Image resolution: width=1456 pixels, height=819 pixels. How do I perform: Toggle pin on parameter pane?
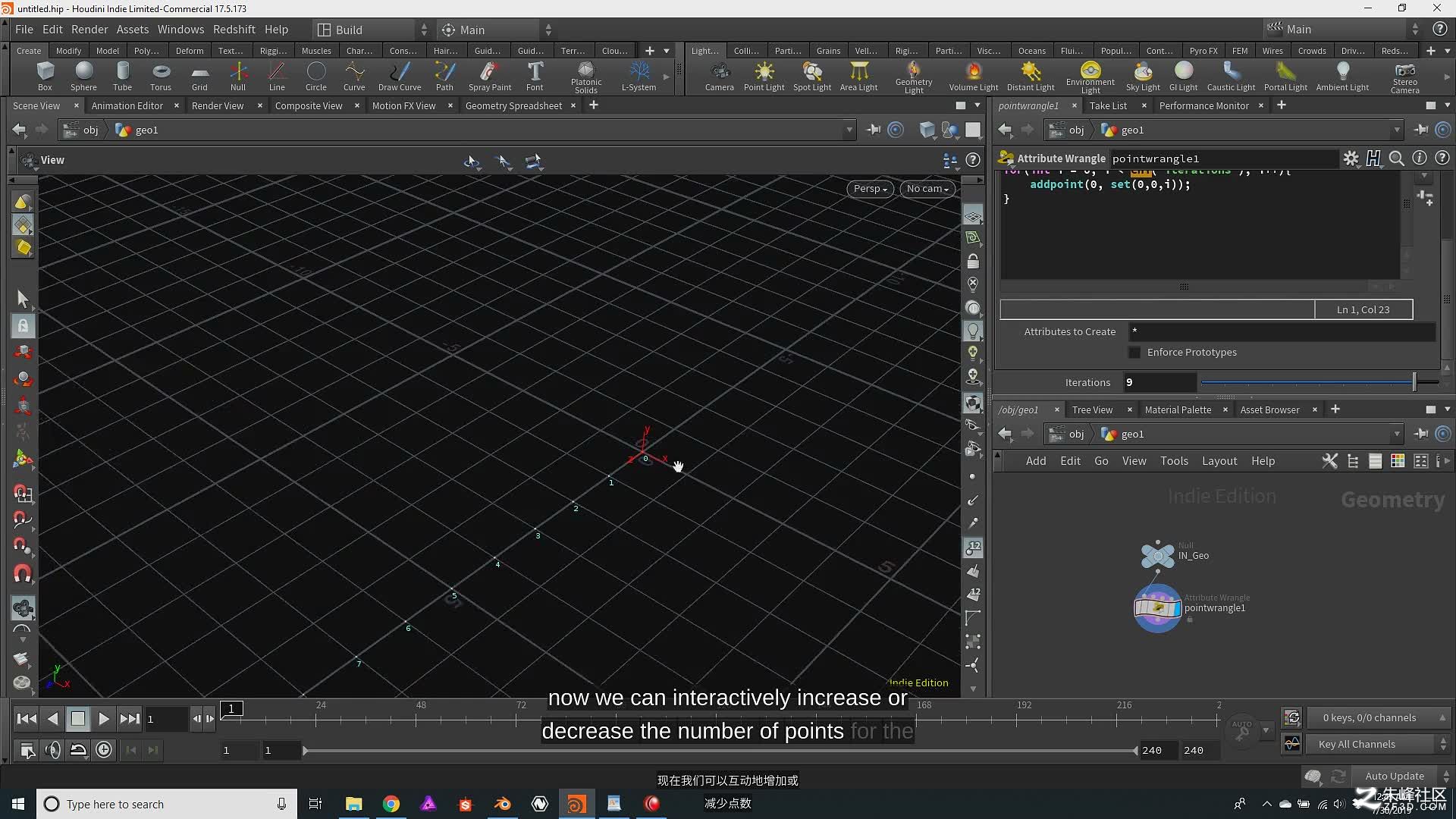pos(1421,130)
